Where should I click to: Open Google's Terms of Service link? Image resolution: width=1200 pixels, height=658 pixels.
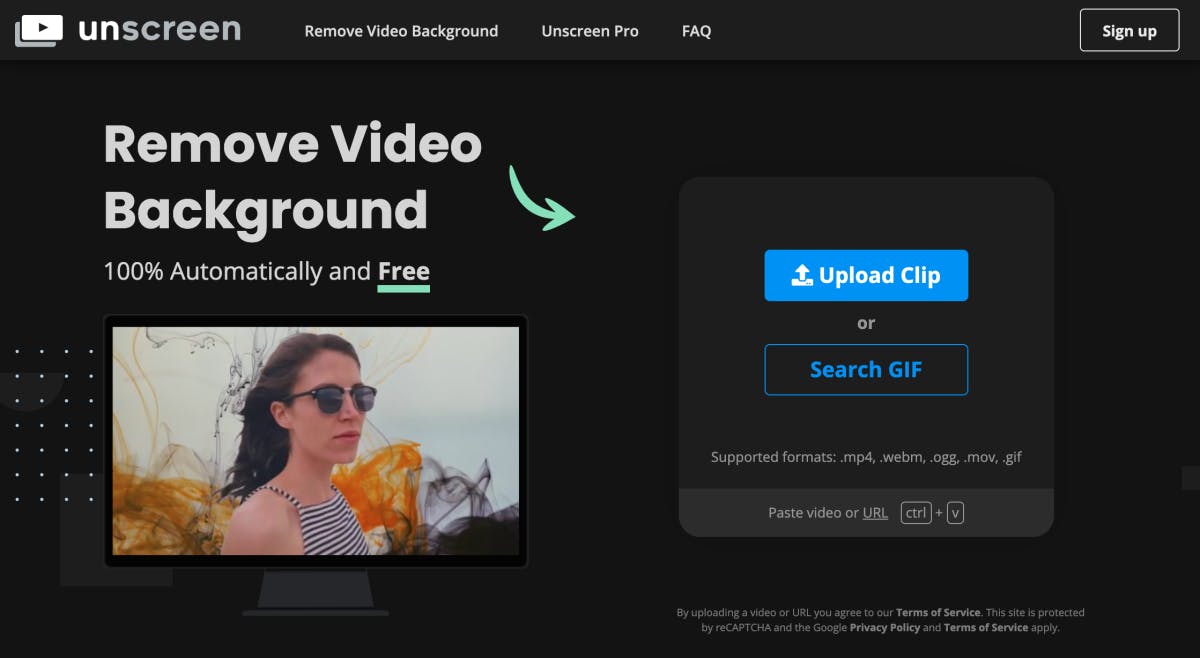[986, 627]
